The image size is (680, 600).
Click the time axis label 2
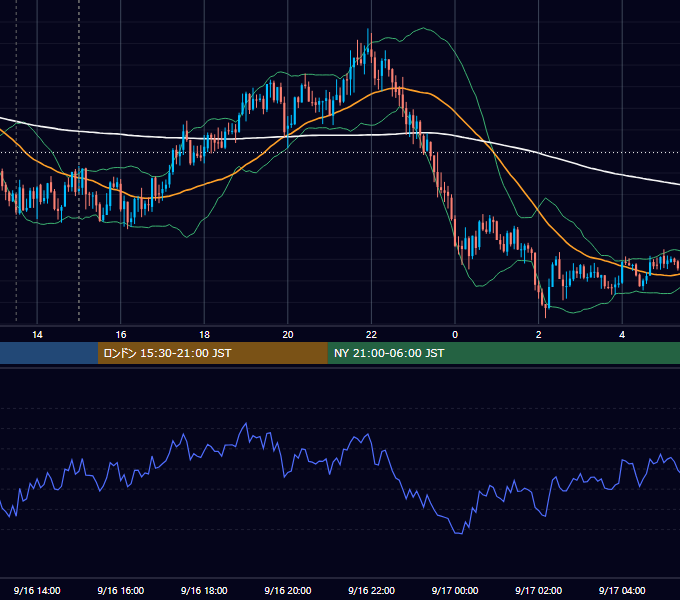539,335
